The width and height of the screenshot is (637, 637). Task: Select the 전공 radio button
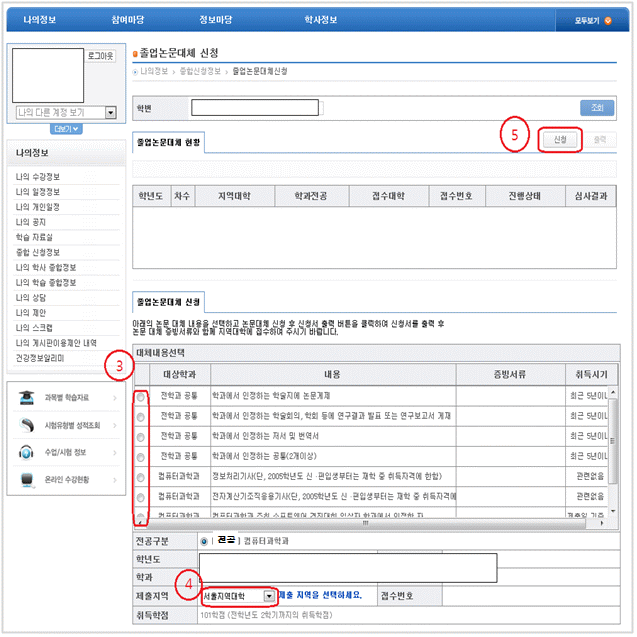[x=205, y=540]
